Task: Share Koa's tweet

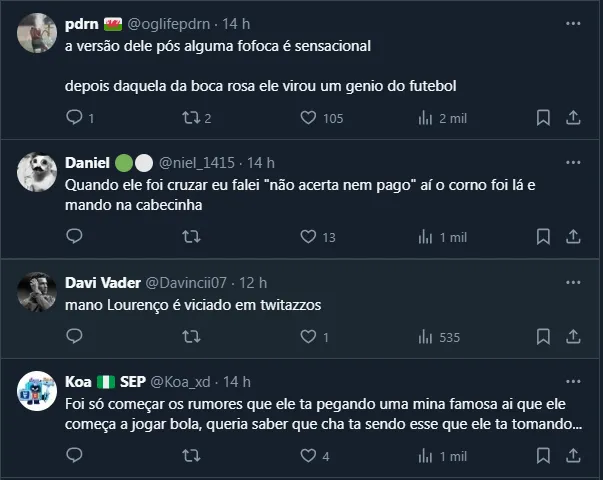Action: coord(573,456)
